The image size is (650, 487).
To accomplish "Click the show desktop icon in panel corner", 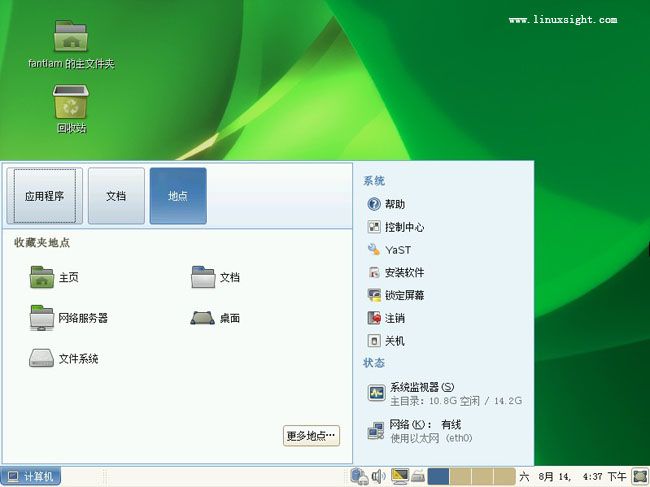I will [640, 477].
